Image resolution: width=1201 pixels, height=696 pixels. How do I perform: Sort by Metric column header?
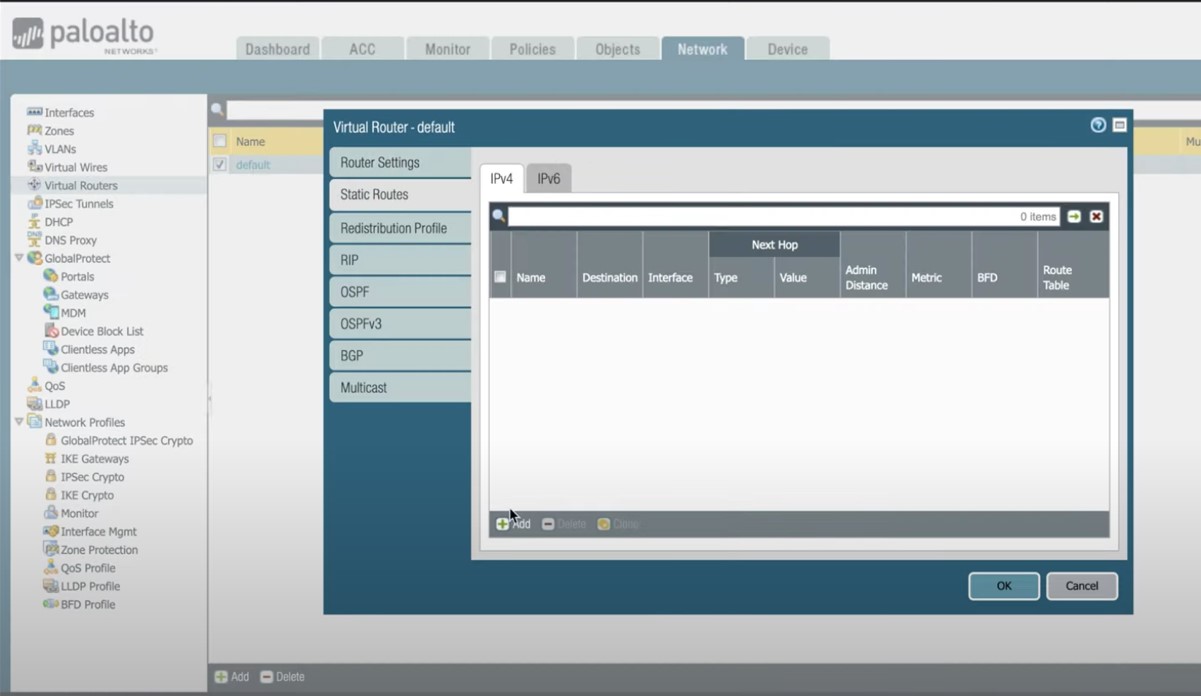pyautogui.click(x=939, y=265)
